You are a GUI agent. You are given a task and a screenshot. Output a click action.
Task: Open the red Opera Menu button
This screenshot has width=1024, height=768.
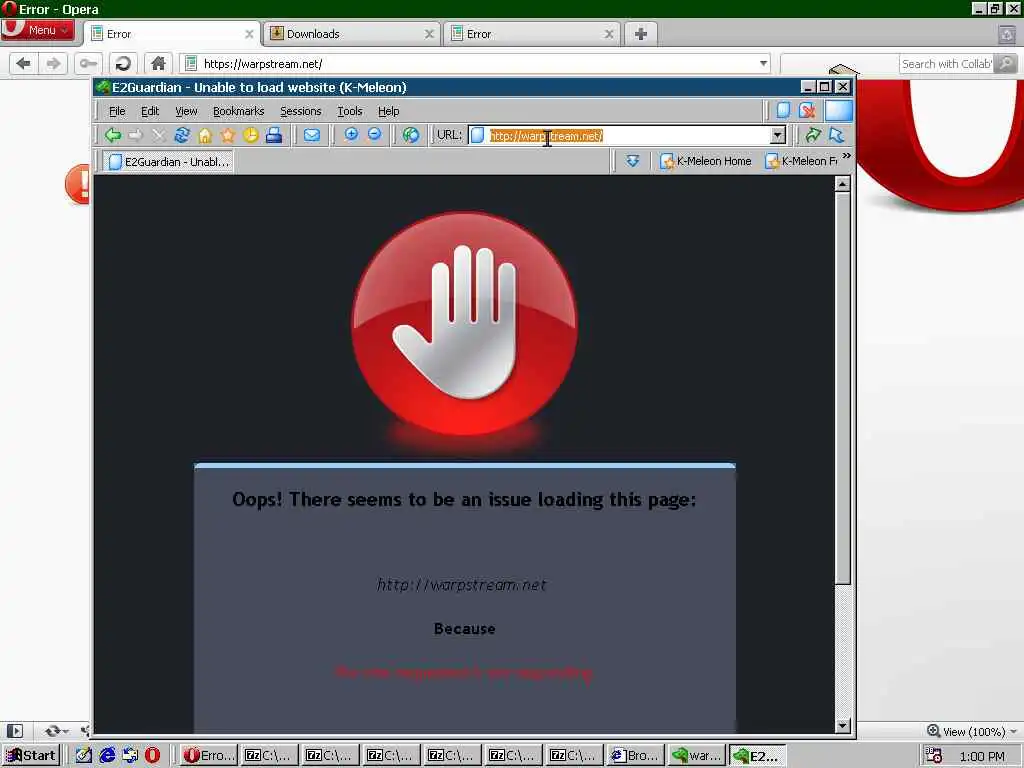coord(37,29)
